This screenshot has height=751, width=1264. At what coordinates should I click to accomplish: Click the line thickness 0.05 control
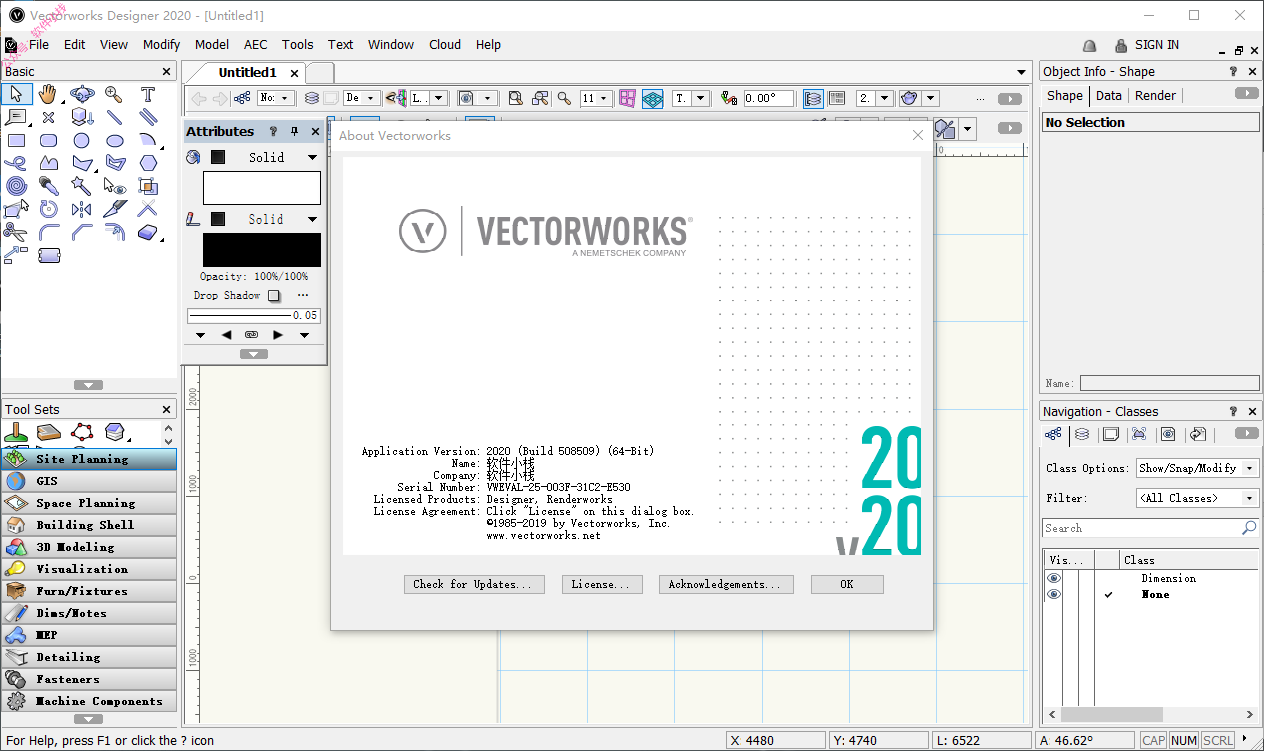pyautogui.click(x=254, y=315)
